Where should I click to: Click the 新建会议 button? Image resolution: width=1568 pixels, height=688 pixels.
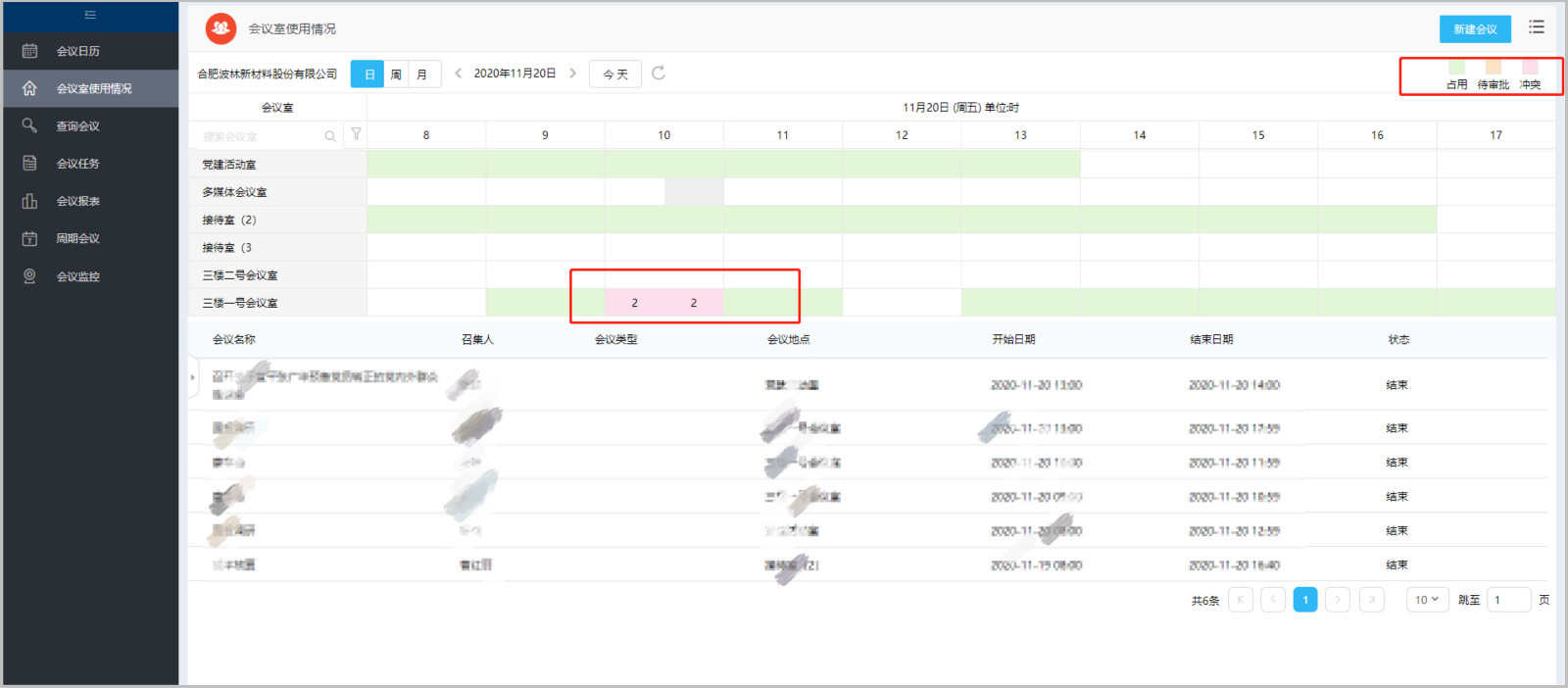coord(1475,29)
